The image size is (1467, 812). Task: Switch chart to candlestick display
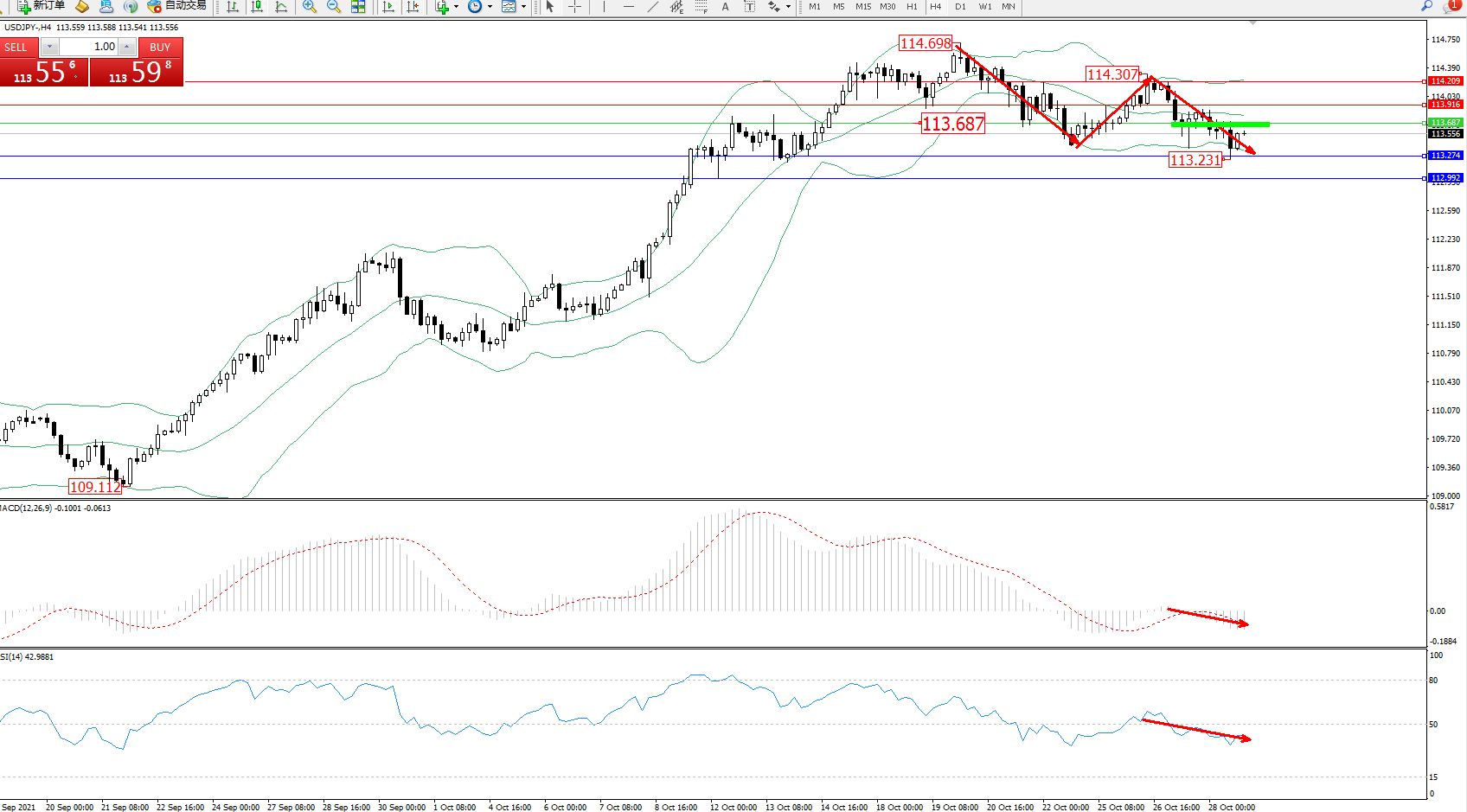257,7
